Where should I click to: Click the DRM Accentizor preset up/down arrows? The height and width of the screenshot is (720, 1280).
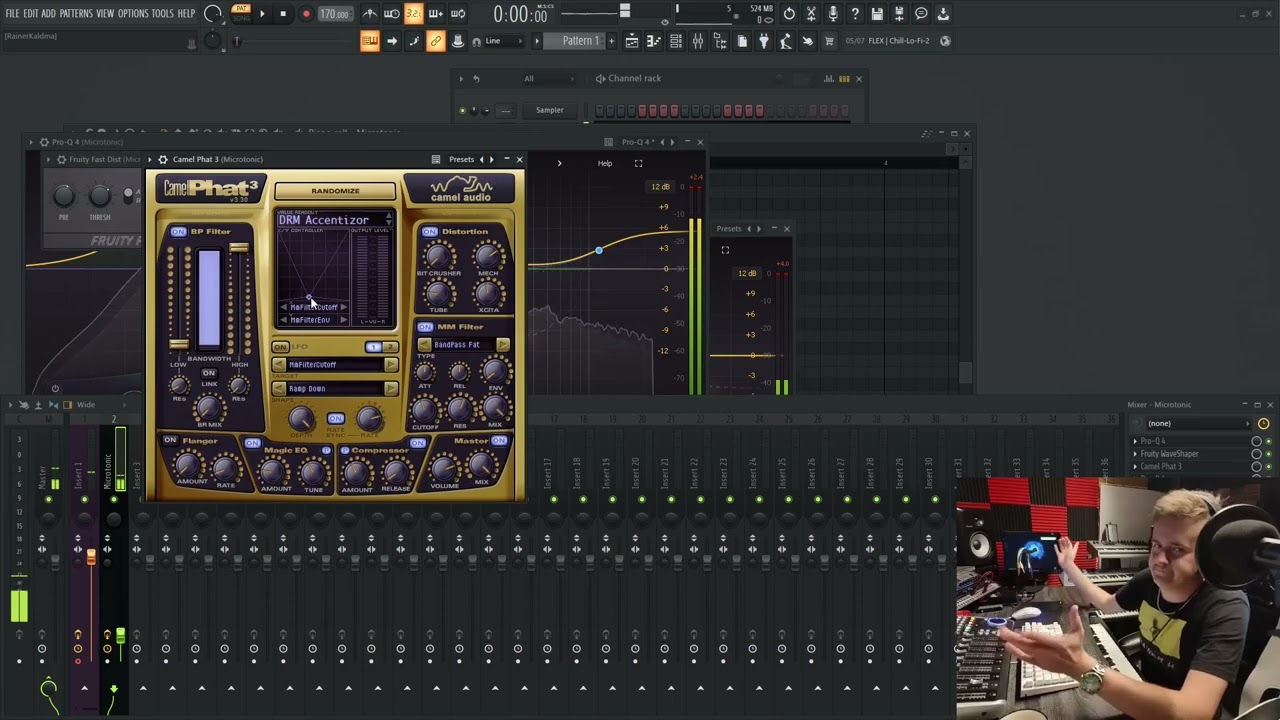388,220
